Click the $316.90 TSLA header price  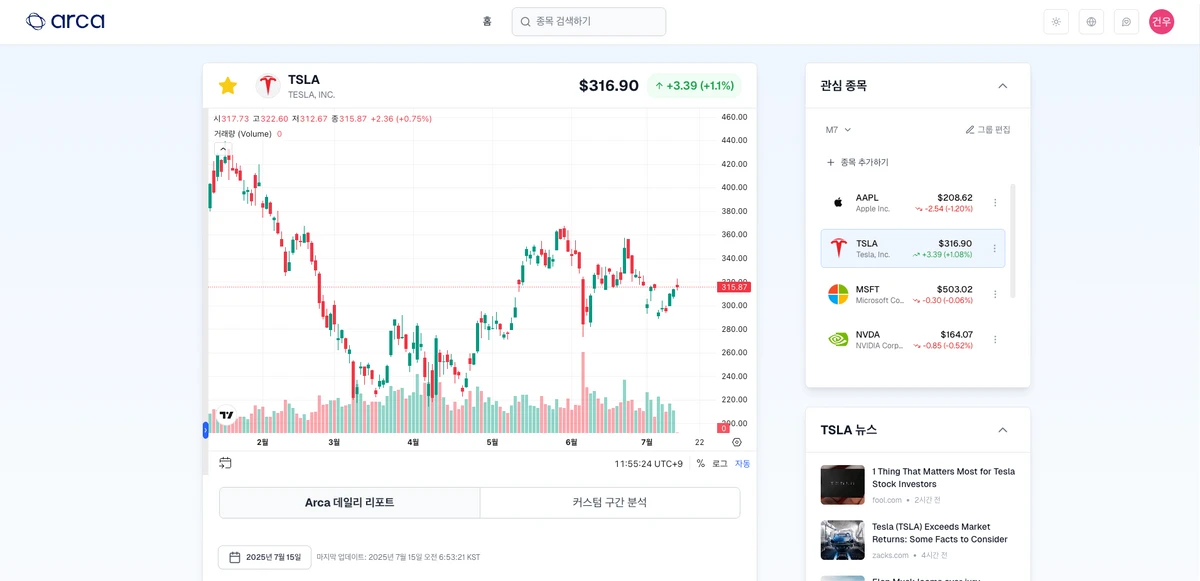point(608,86)
